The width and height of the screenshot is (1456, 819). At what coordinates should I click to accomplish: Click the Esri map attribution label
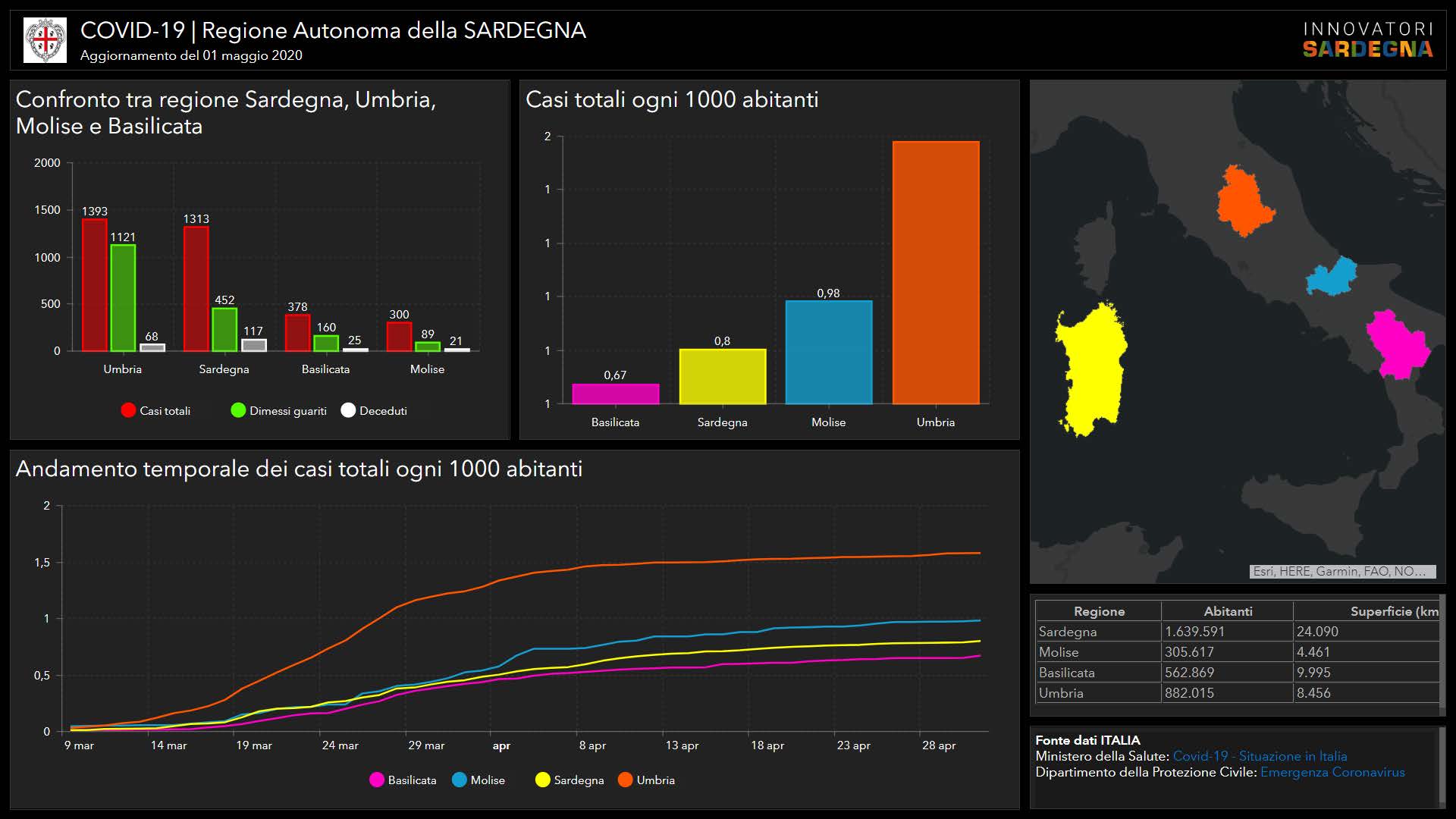tap(1341, 571)
